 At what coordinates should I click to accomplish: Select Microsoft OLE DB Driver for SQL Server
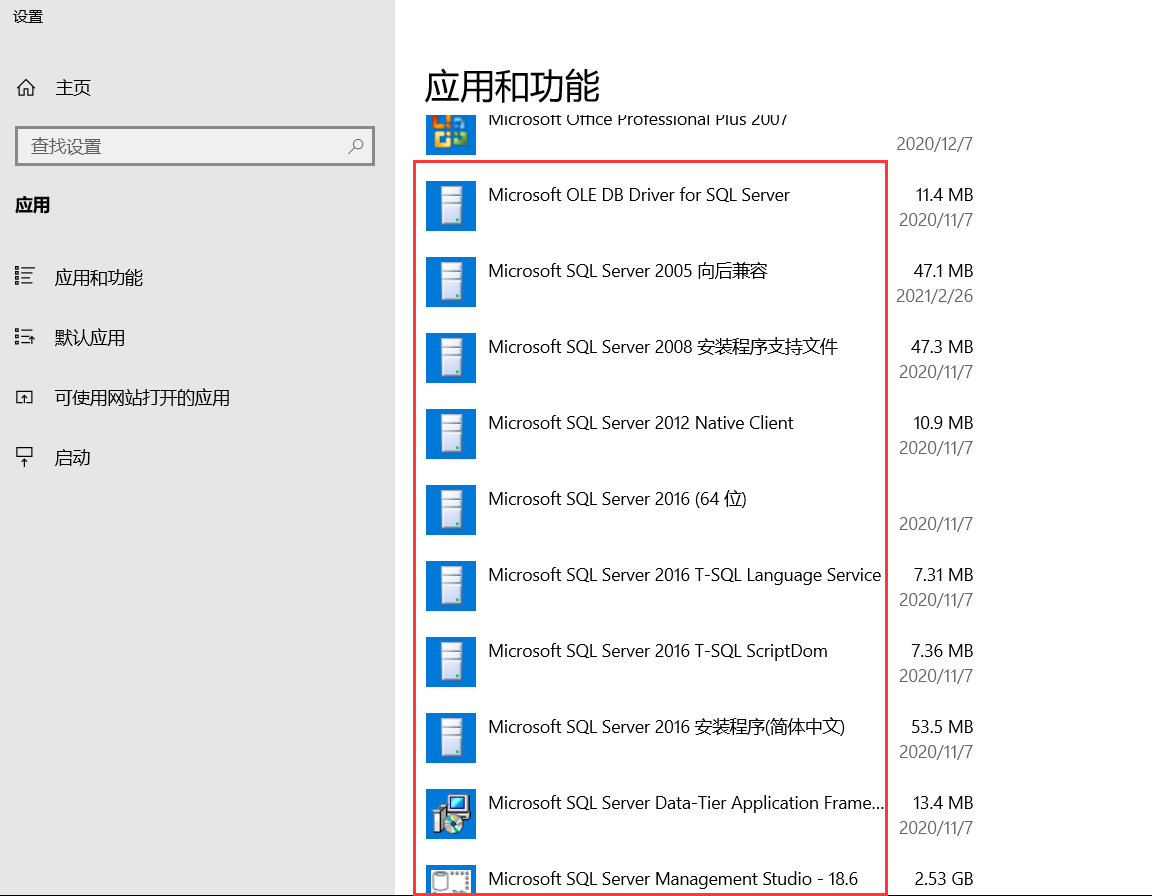(638, 195)
